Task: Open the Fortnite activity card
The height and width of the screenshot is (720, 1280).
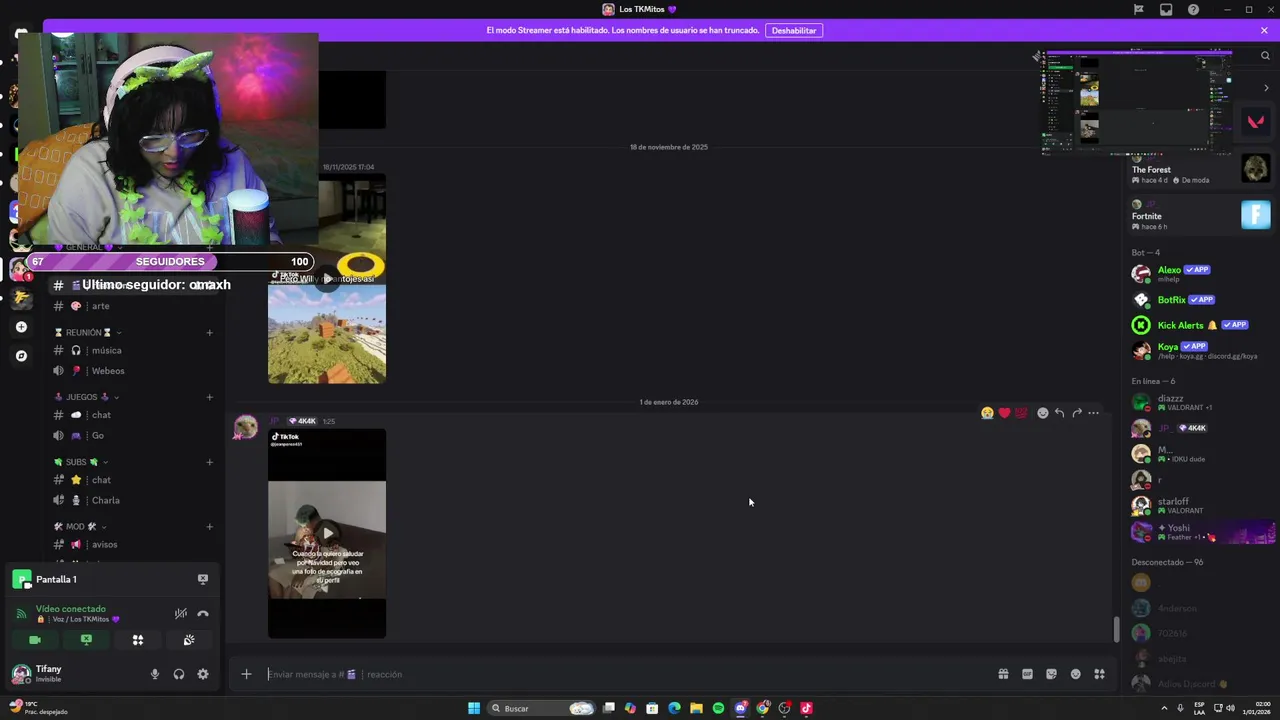Action: (x=1200, y=215)
